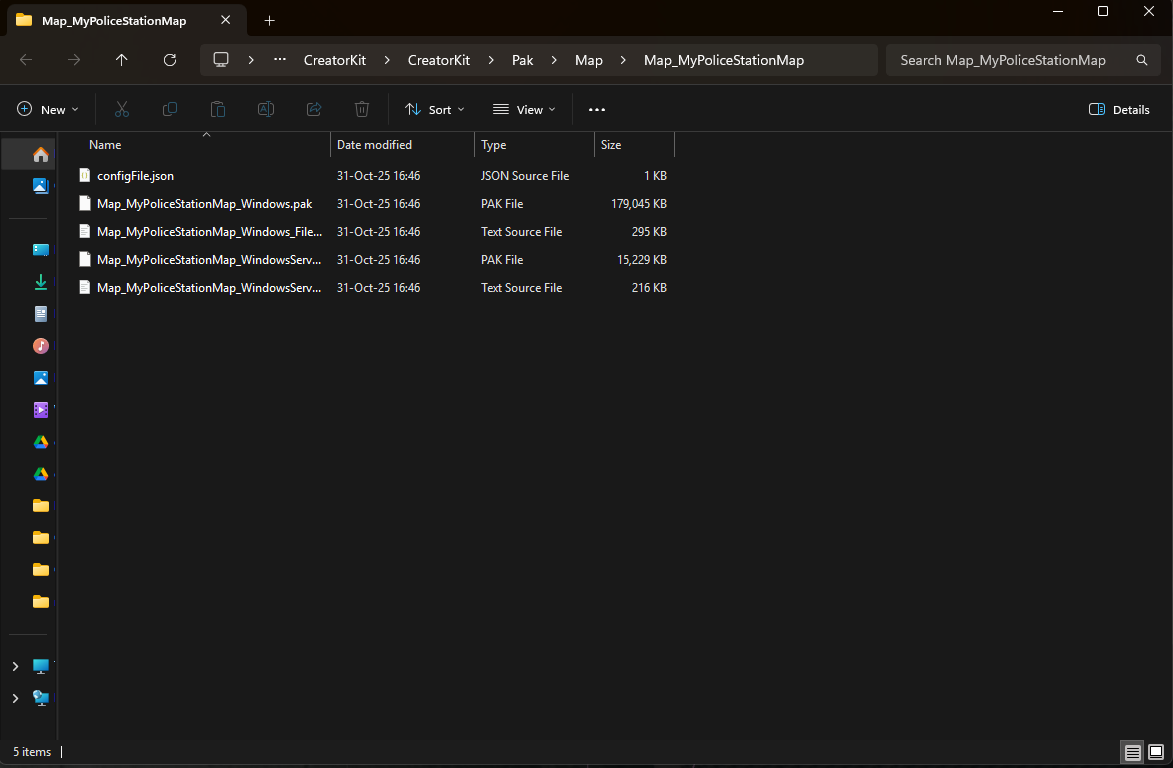Open the Sort dropdown

click(434, 109)
